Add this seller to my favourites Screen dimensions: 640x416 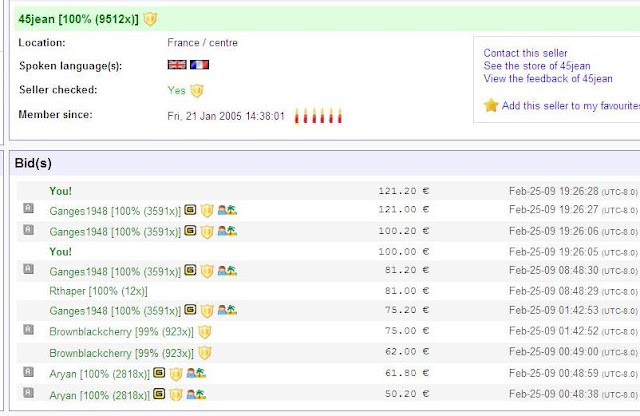coord(571,106)
